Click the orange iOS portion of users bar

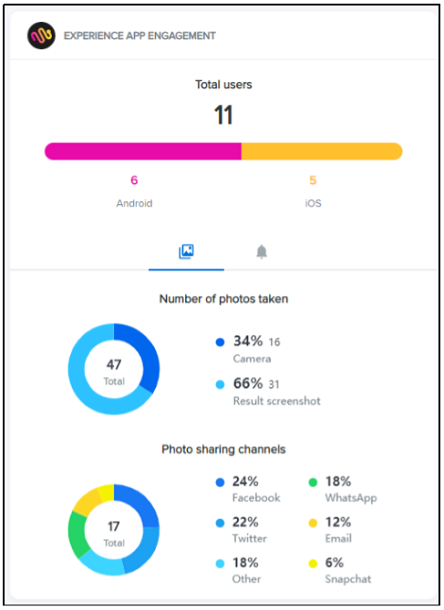(322, 151)
